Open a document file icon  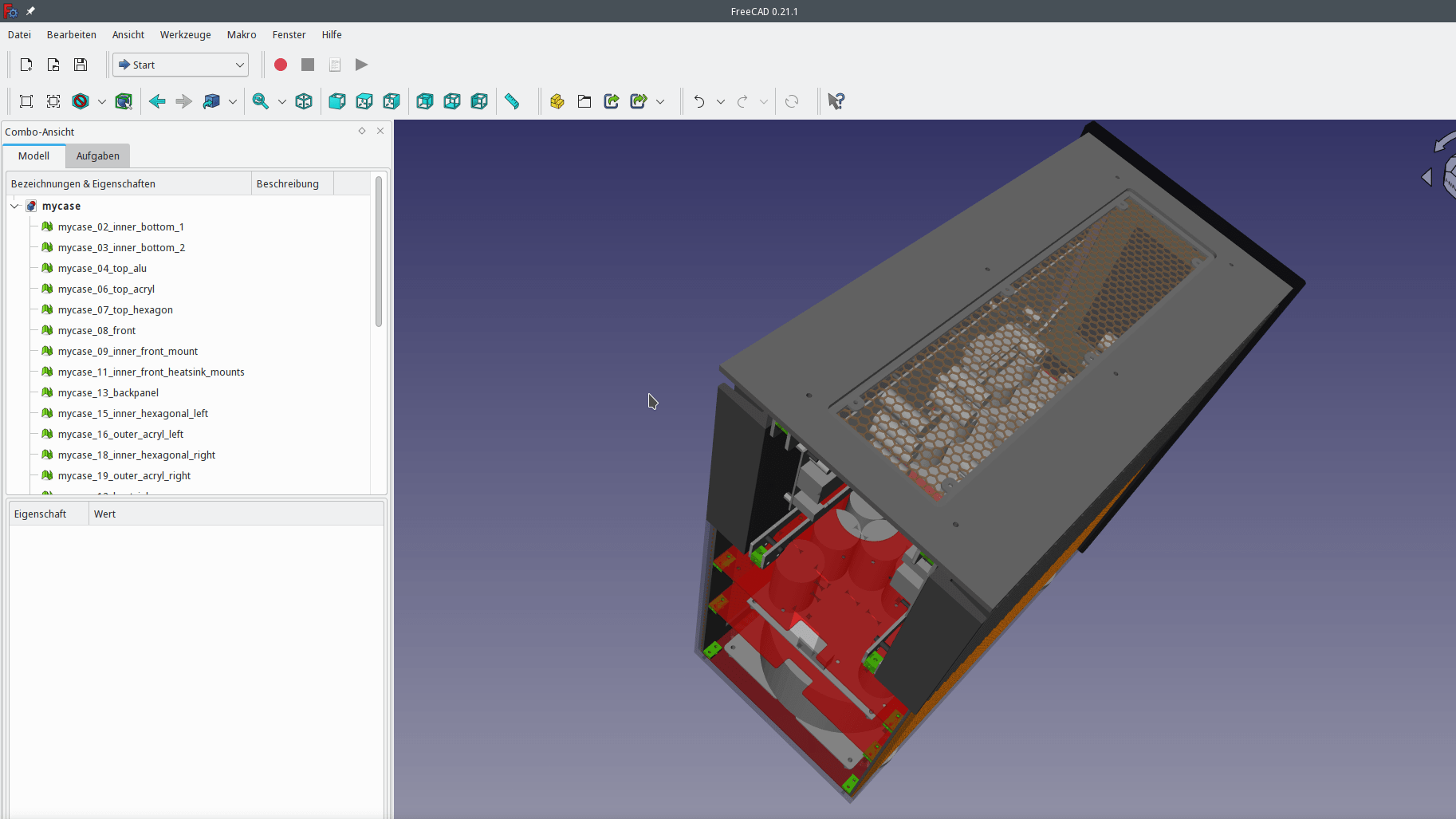tap(53, 65)
